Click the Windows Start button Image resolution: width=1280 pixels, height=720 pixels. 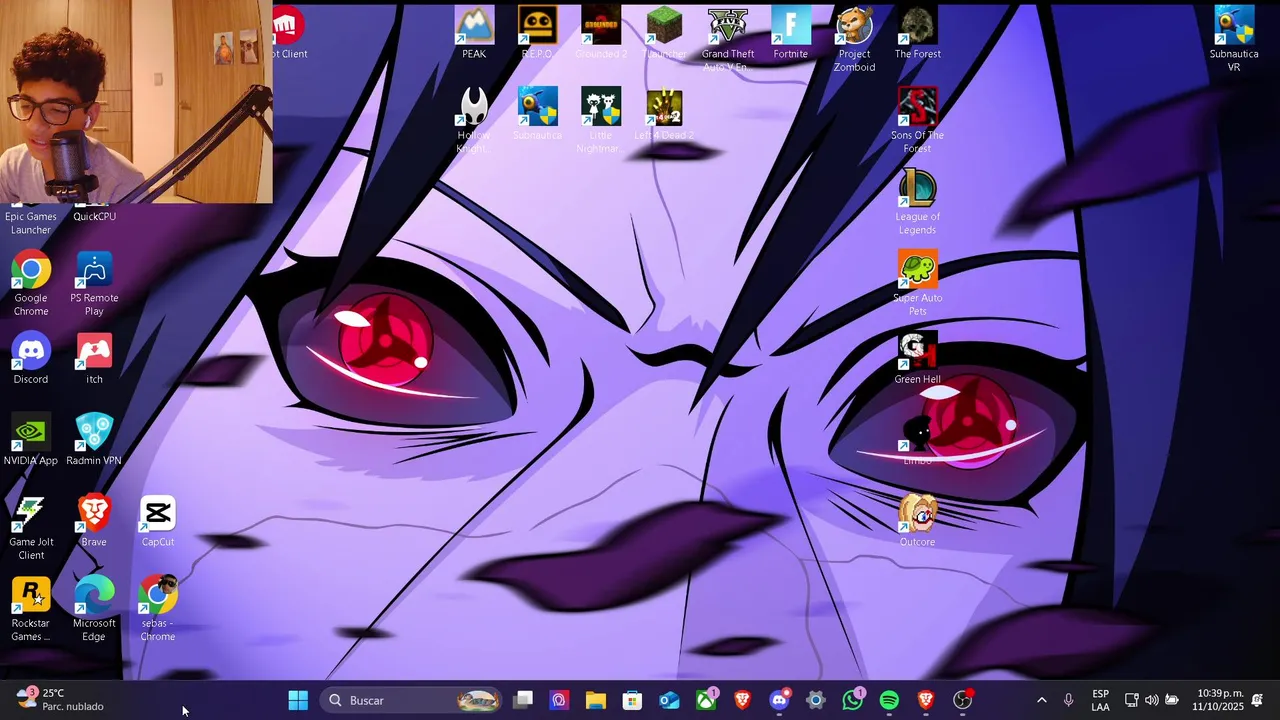(298, 700)
